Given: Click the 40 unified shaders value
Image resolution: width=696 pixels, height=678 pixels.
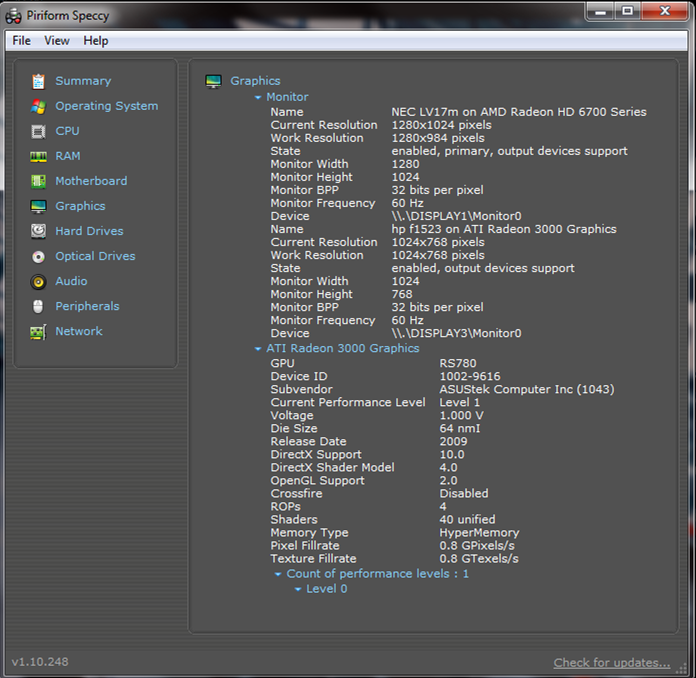Looking at the screenshot, I should click(467, 519).
